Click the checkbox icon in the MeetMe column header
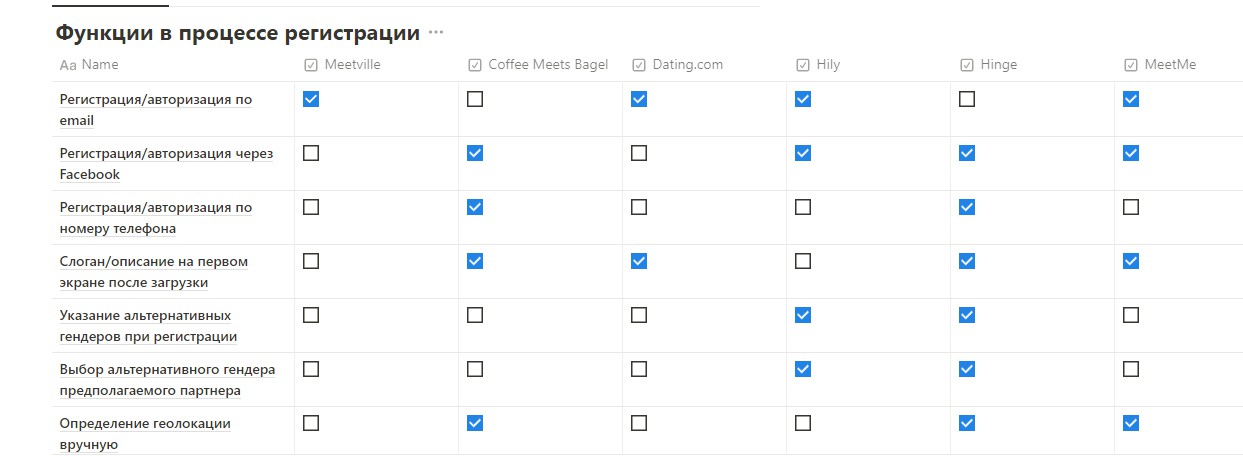Image resolution: width=1243 pixels, height=470 pixels. (x=1131, y=65)
